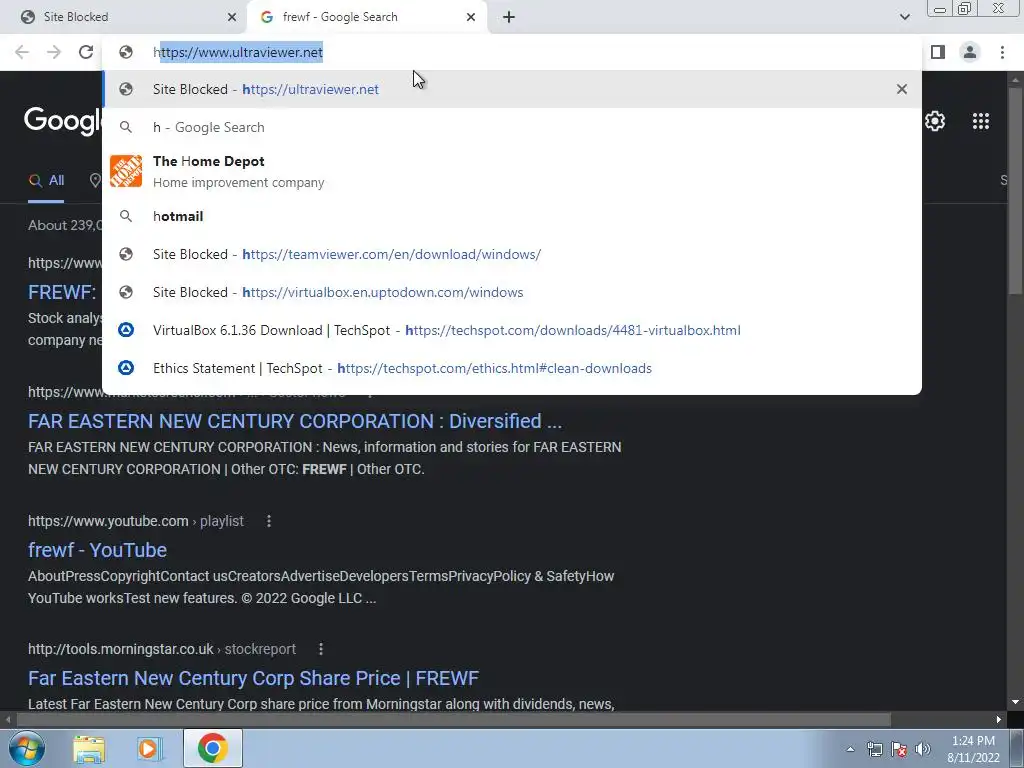Click the Chrome taskbar icon
The height and width of the screenshot is (768, 1024).
coord(212,748)
